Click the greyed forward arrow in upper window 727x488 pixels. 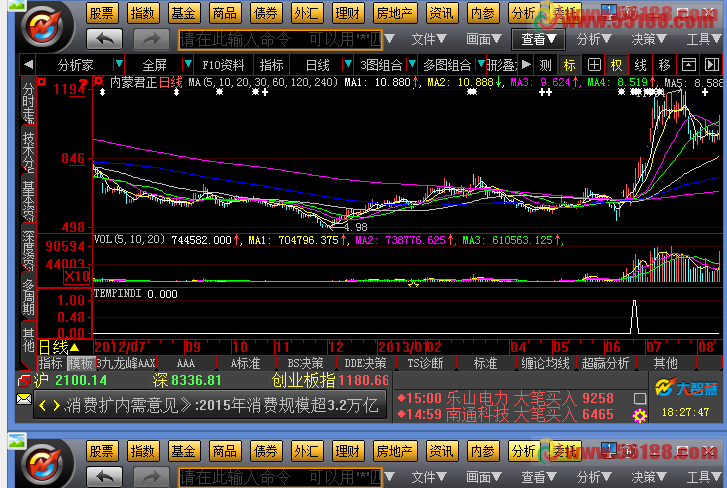[x=151, y=39]
